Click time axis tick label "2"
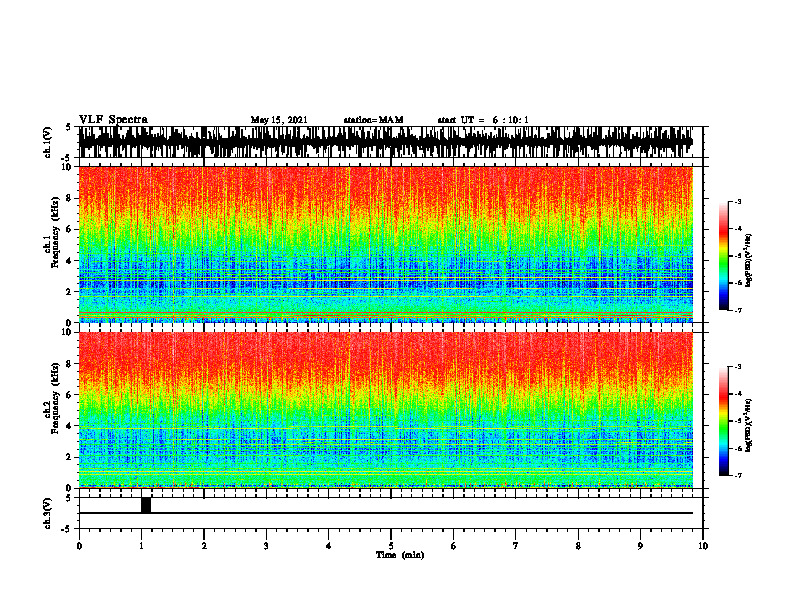 pos(204,546)
